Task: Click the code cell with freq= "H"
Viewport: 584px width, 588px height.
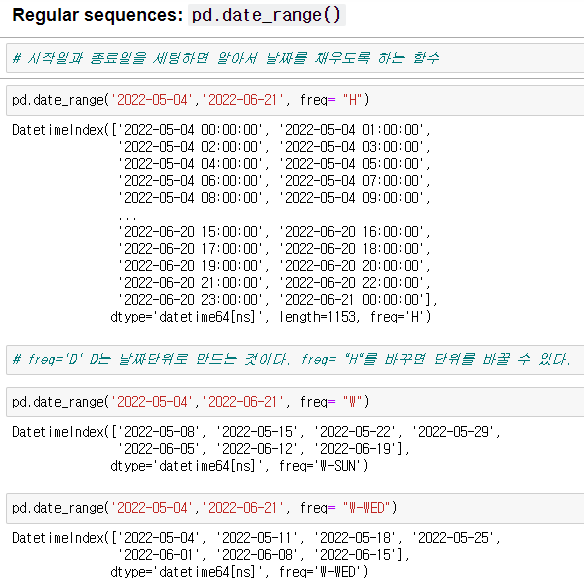Action: [295, 100]
